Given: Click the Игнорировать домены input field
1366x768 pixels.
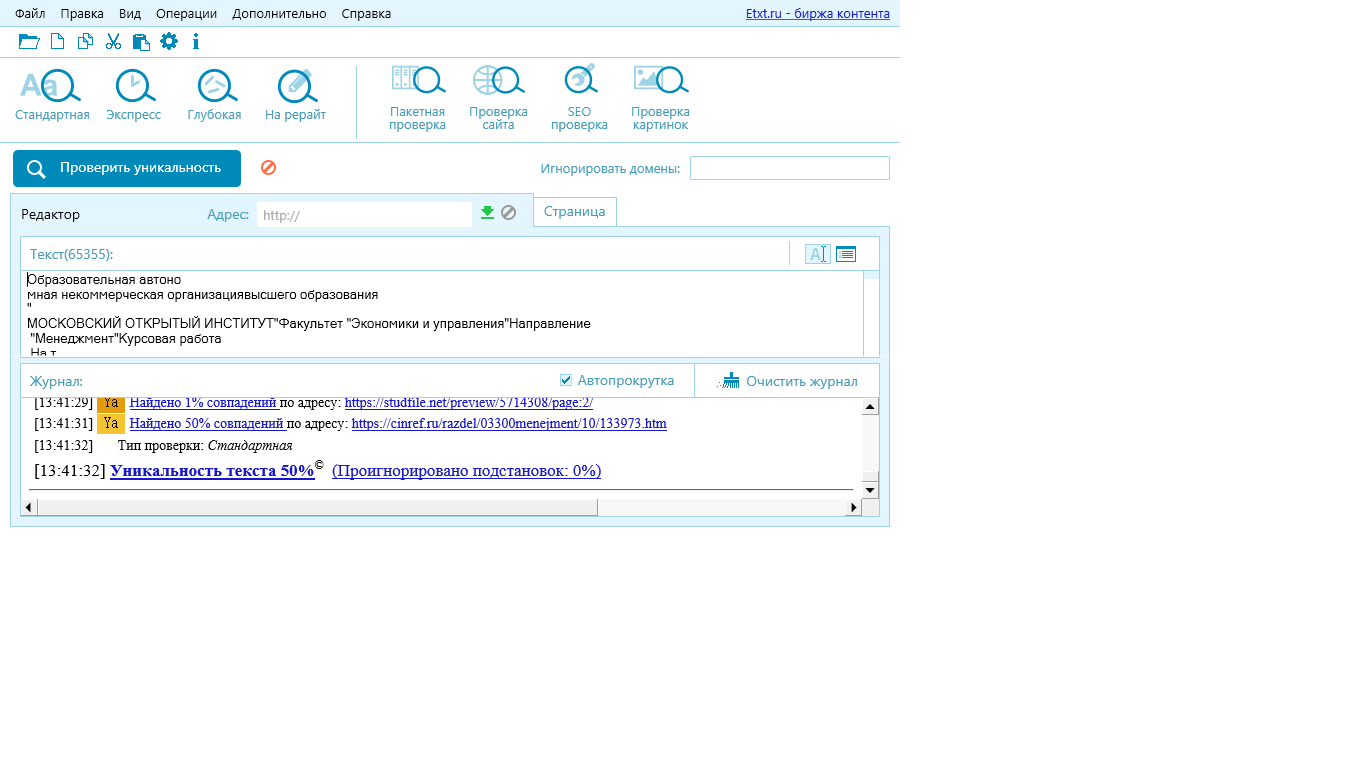Looking at the screenshot, I should point(789,168).
